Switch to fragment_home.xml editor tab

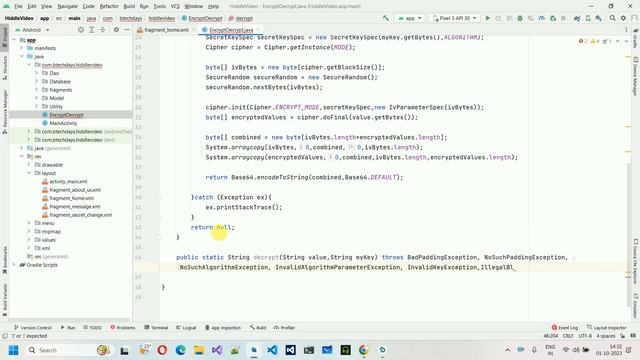[164, 30]
